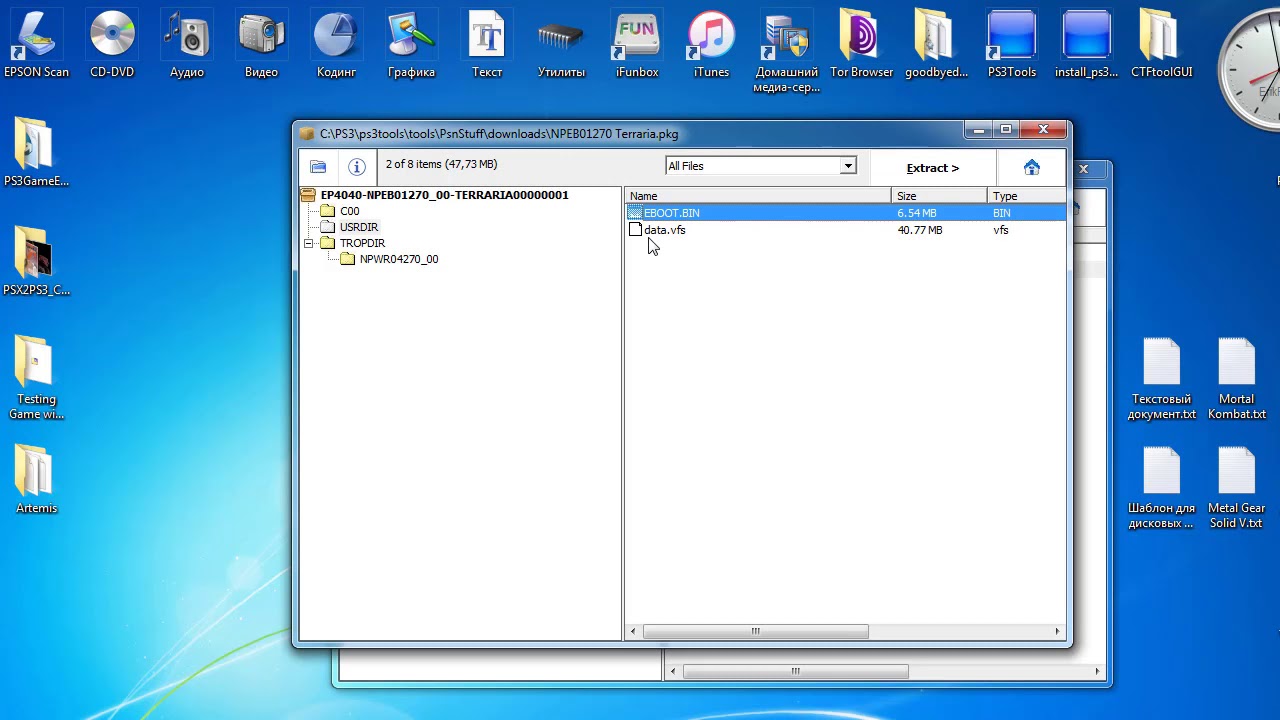Image resolution: width=1280 pixels, height=720 pixels.
Task: Select the PS3Tools desktop shortcut
Action: click(1012, 44)
